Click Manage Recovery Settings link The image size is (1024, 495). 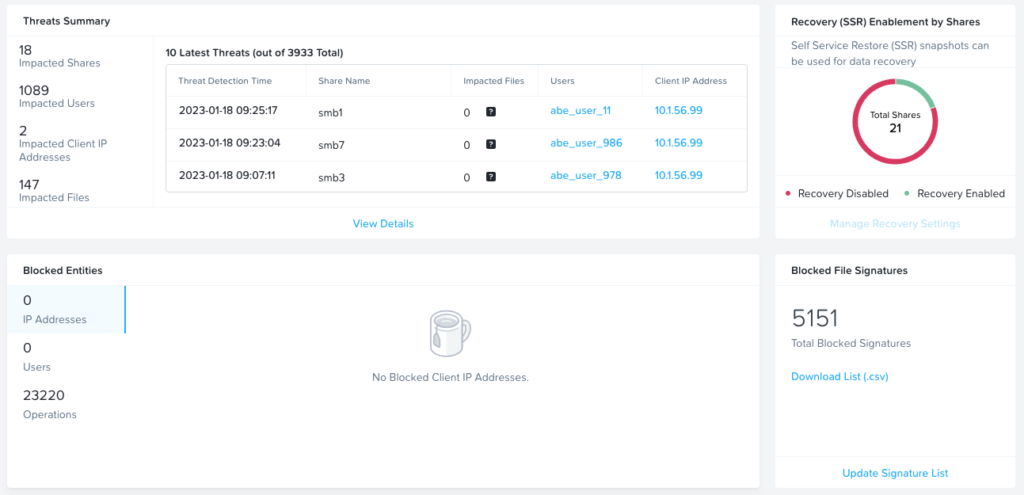tap(895, 223)
